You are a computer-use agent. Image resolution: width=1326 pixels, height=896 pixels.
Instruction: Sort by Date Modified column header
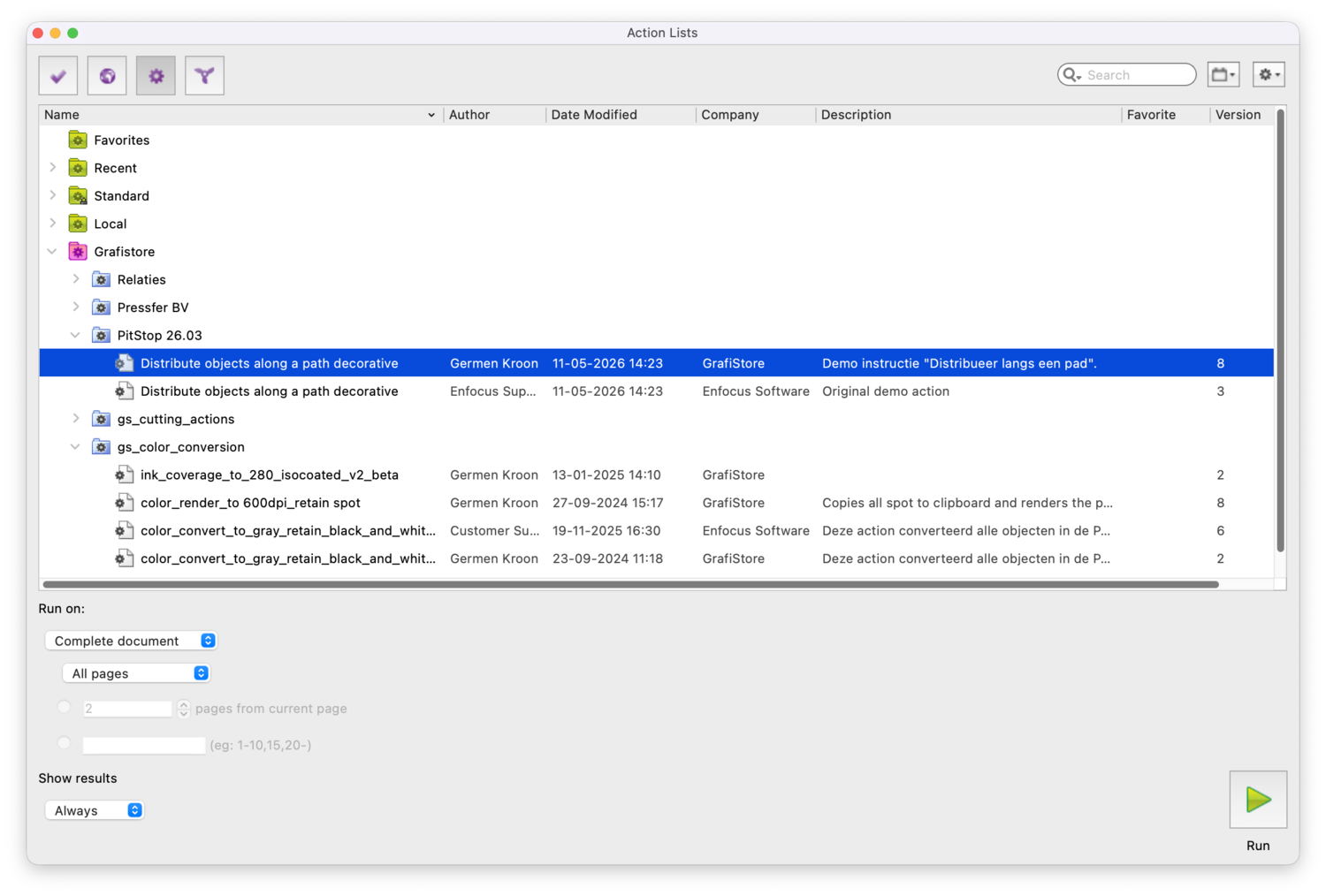point(621,115)
